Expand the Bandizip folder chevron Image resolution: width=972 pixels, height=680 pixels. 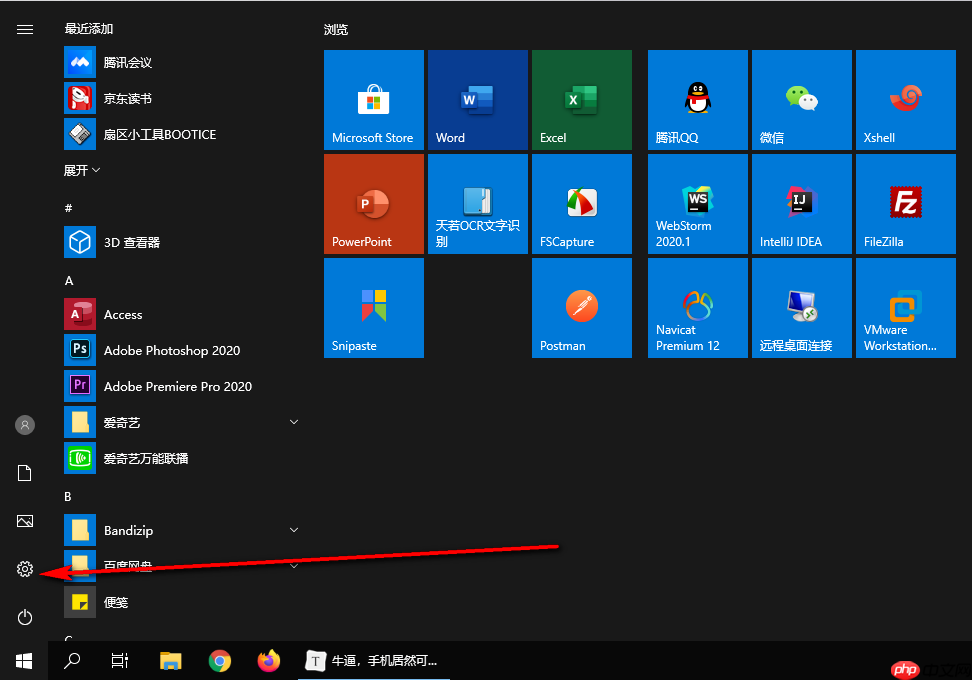[x=294, y=530]
